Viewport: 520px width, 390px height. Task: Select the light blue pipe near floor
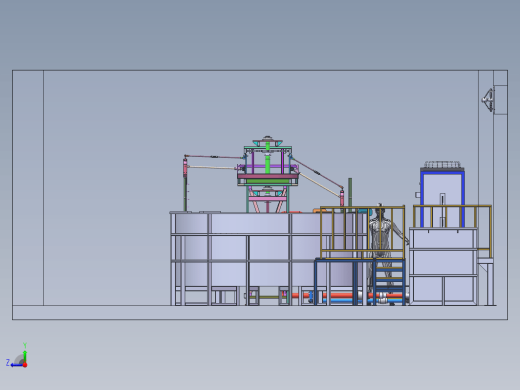[343, 301]
